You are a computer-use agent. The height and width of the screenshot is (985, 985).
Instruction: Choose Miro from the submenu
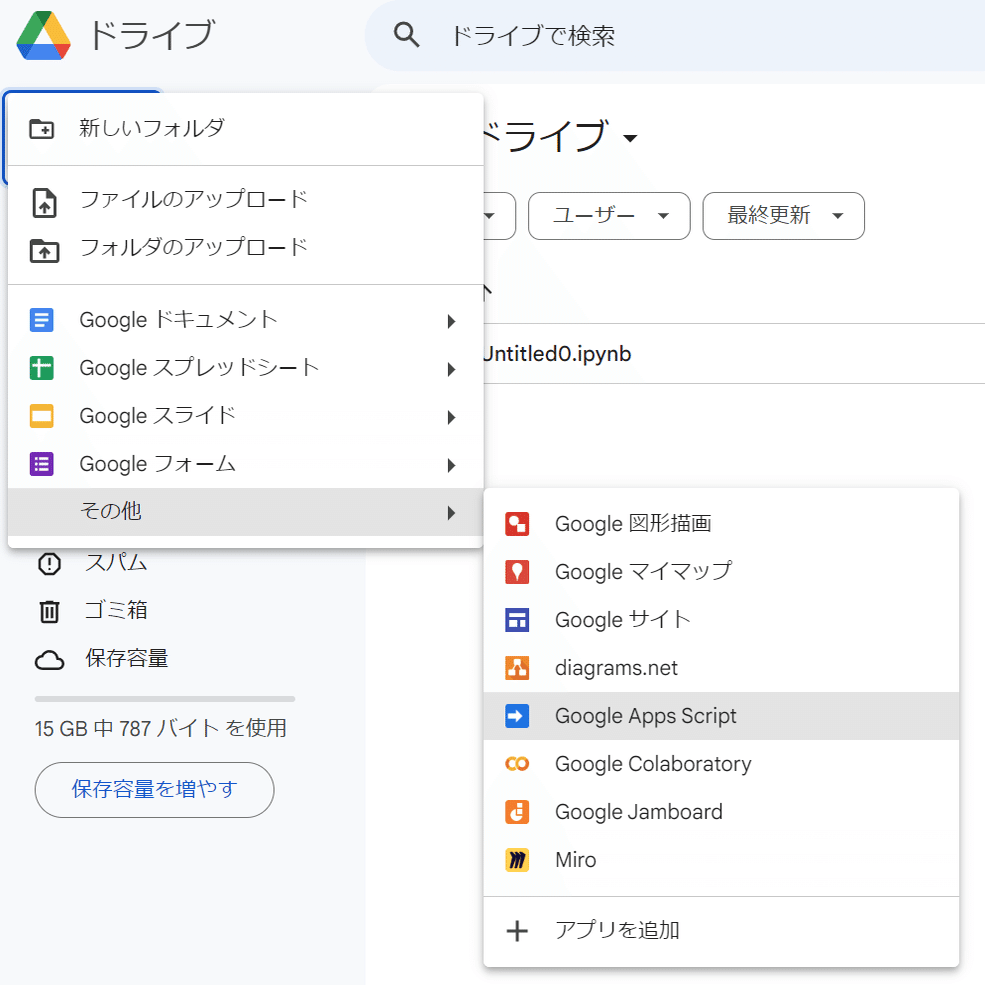[x=721, y=860]
